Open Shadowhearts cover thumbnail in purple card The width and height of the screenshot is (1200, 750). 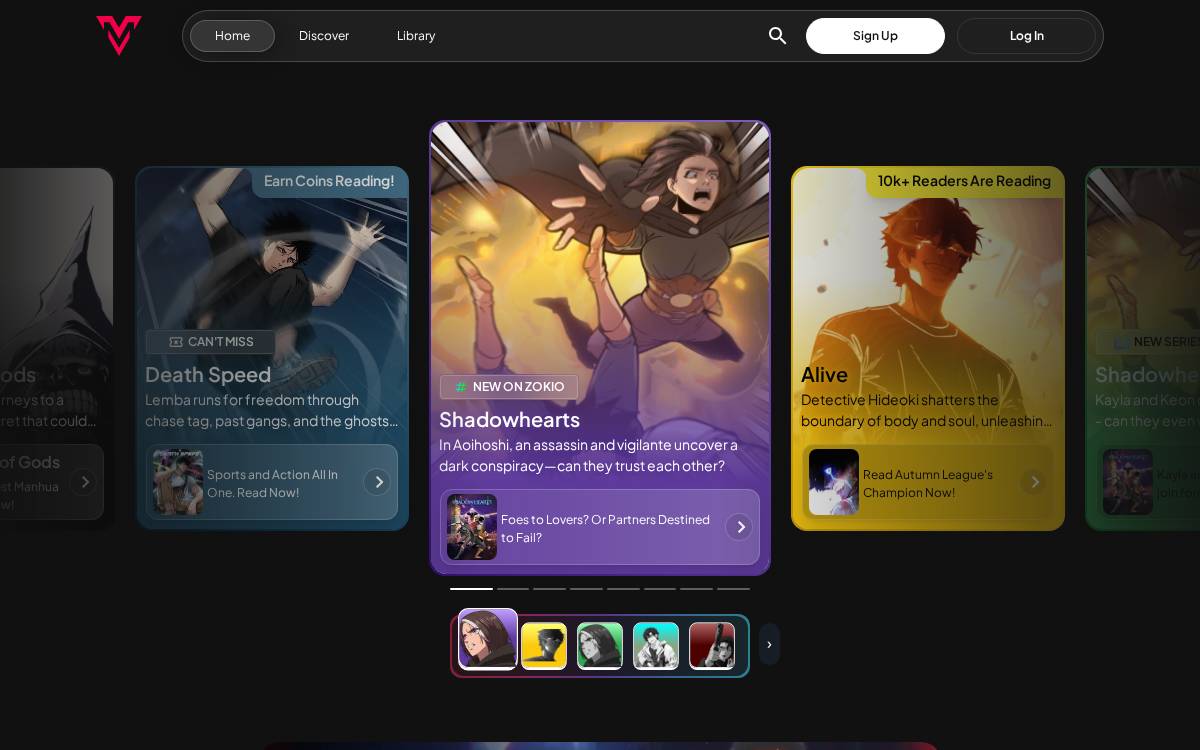(472, 527)
